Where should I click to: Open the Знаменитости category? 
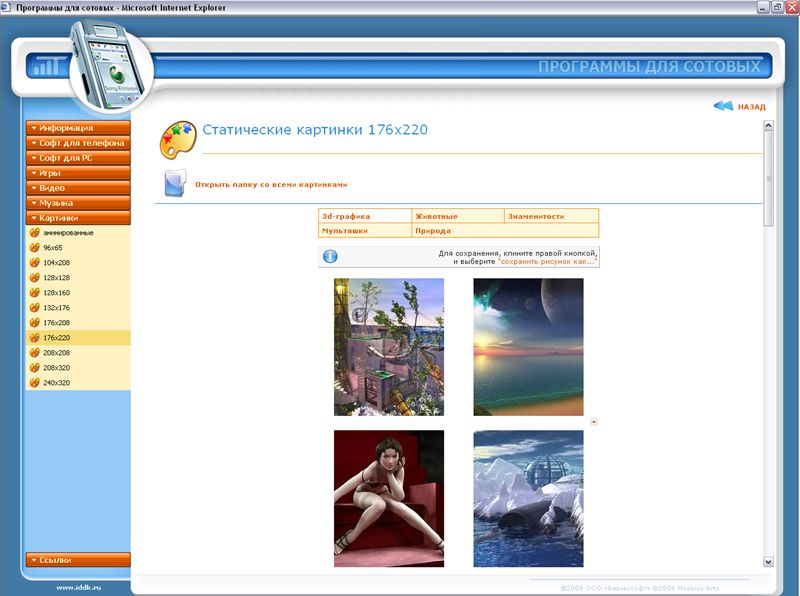[x=536, y=216]
